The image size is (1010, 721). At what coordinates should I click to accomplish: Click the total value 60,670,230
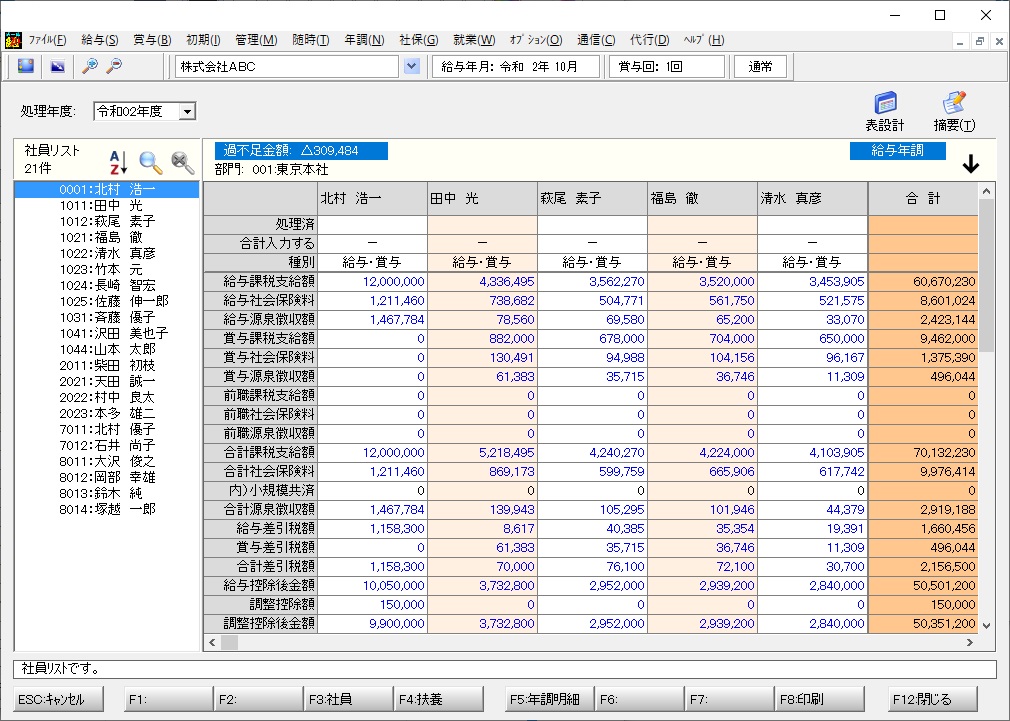(923, 282)
